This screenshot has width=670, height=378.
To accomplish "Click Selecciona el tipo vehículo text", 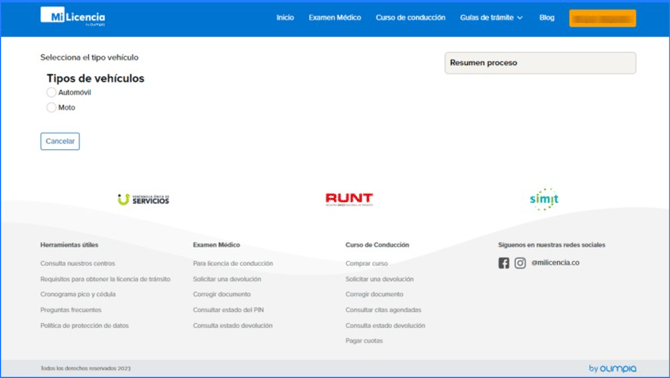I will [x=89, y=57].
